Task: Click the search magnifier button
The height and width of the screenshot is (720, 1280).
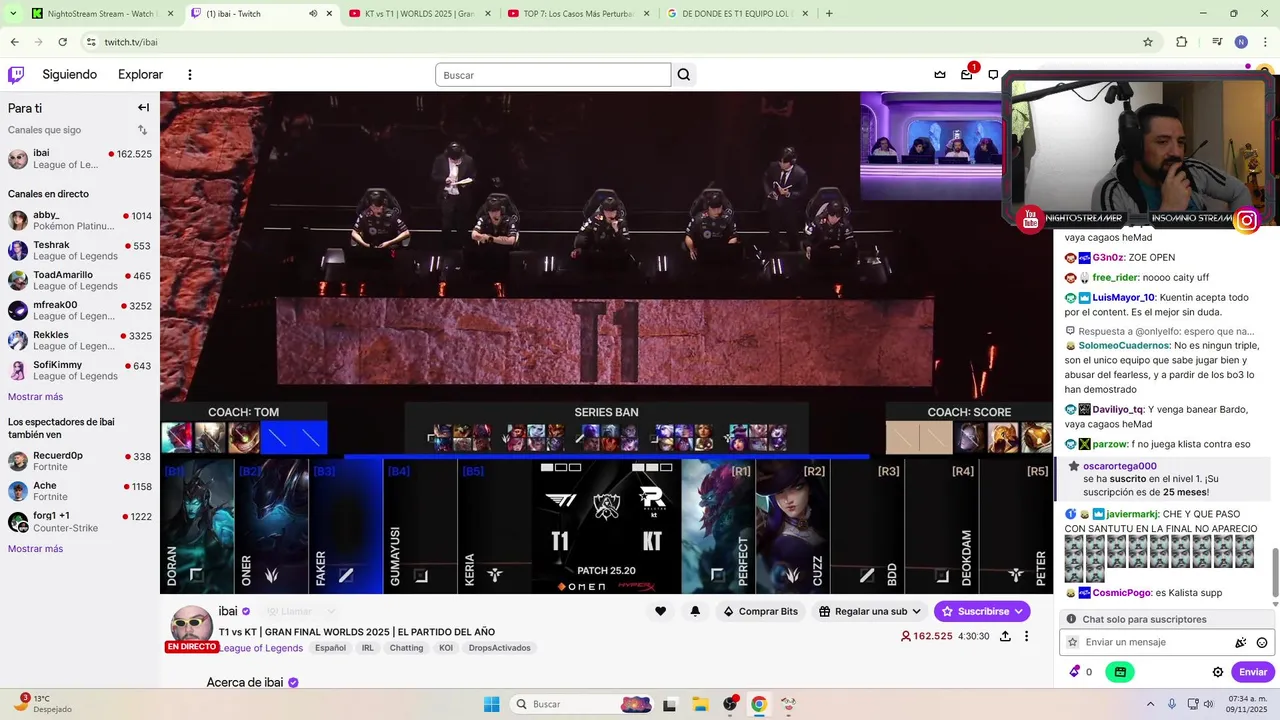Action: (684, 75)
